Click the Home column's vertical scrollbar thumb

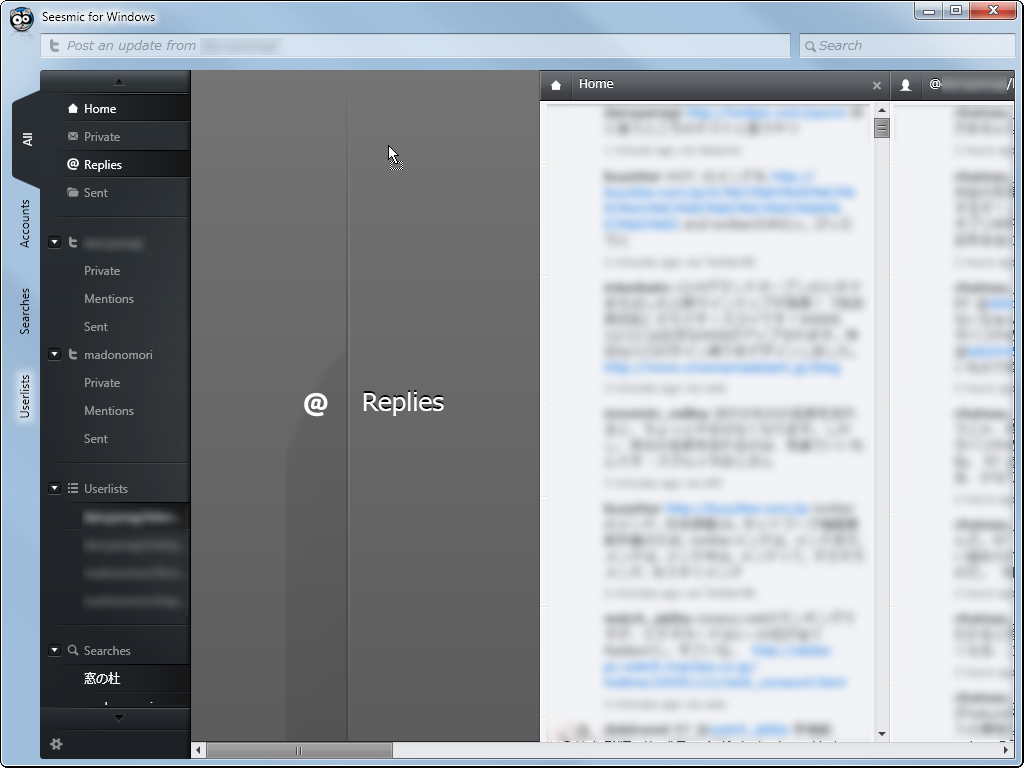tap(882, 128)
